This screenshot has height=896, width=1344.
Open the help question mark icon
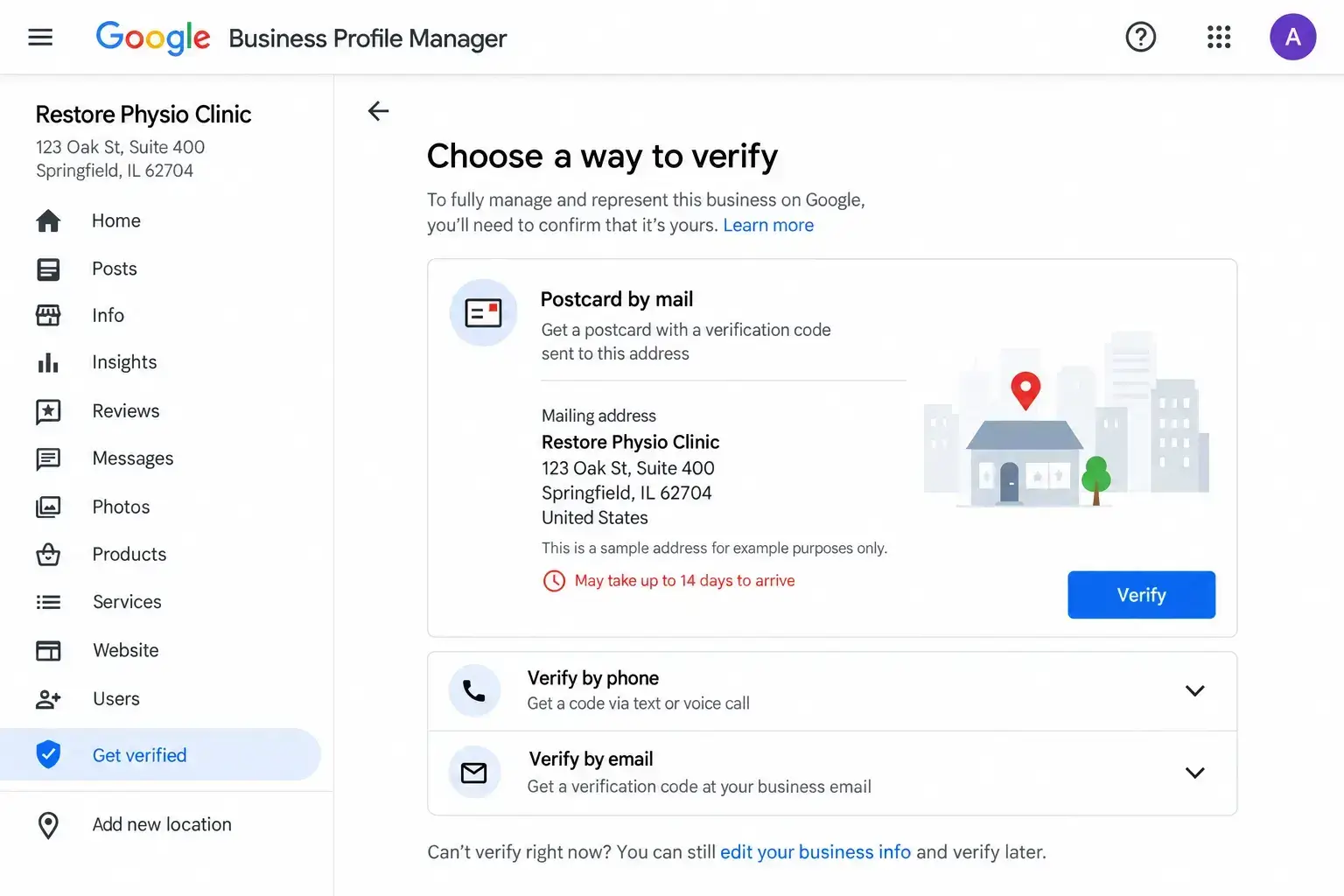(1140, 37)
